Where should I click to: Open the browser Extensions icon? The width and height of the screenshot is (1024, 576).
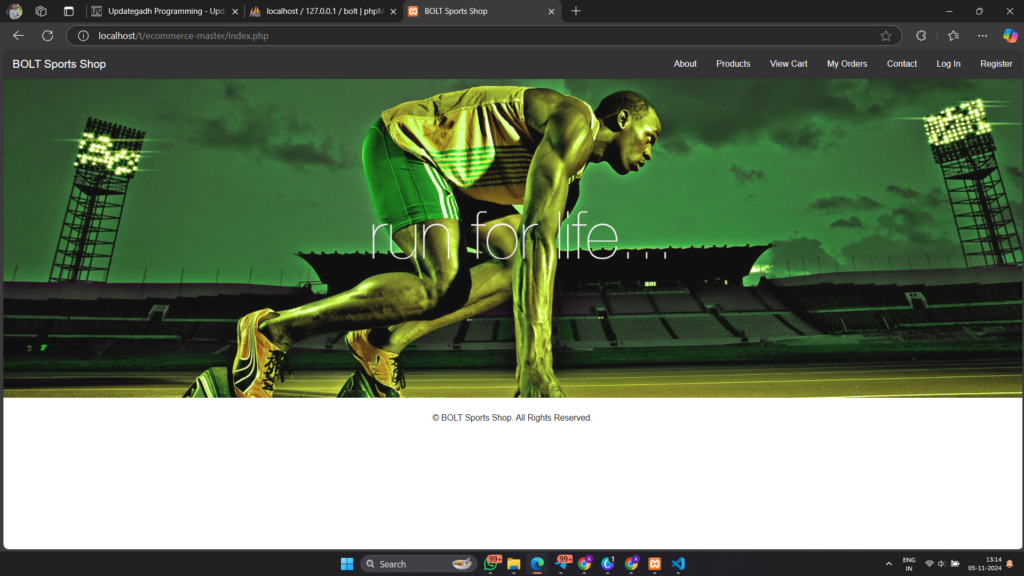tap(921, 36)
